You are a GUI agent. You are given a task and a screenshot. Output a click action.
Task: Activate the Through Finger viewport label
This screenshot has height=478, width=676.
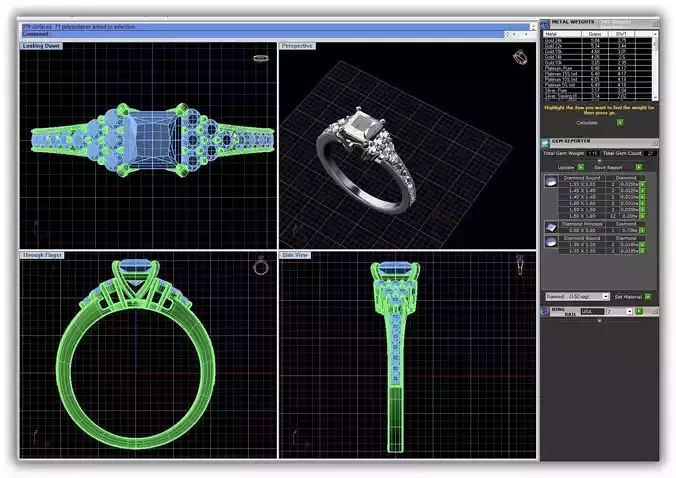coord(42,255)
